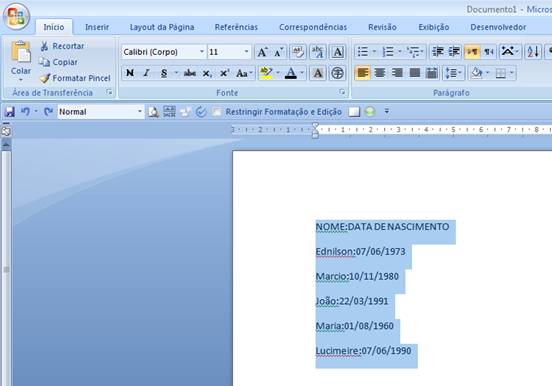Toggle underline with the S button
The image size is (552, 386).
point(164,73)
